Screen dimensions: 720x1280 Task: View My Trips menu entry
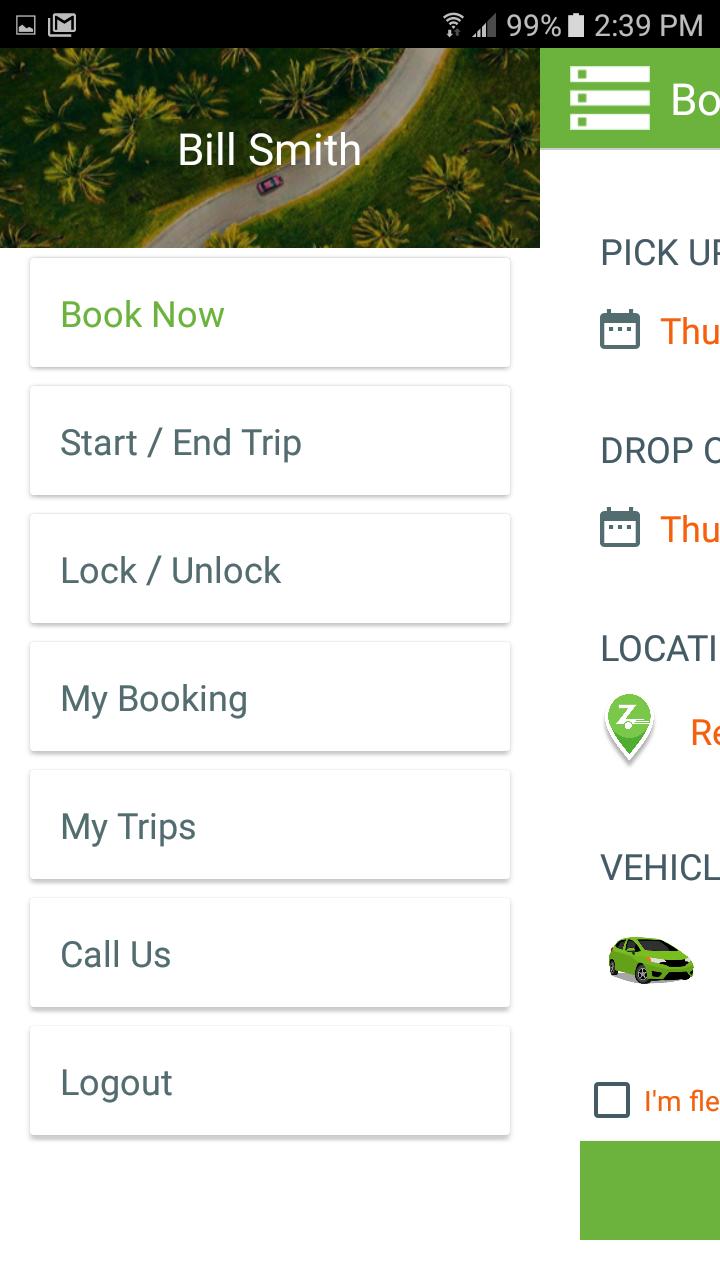(x=270, y=826)
